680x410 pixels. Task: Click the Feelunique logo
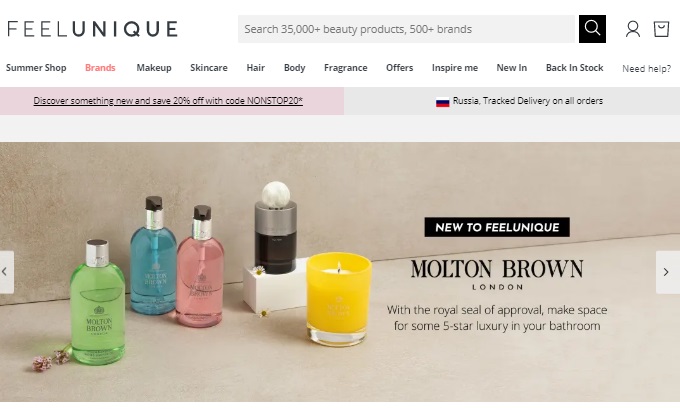coord(92,29)
